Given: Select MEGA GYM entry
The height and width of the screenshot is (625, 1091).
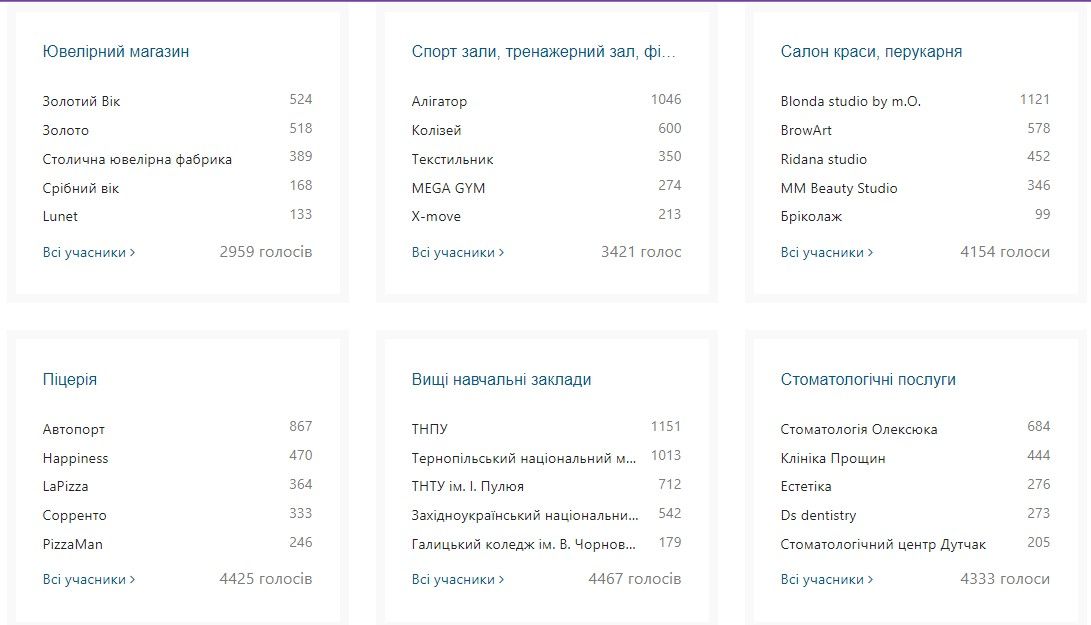Looking at the screenshot, I should (448, 188).
